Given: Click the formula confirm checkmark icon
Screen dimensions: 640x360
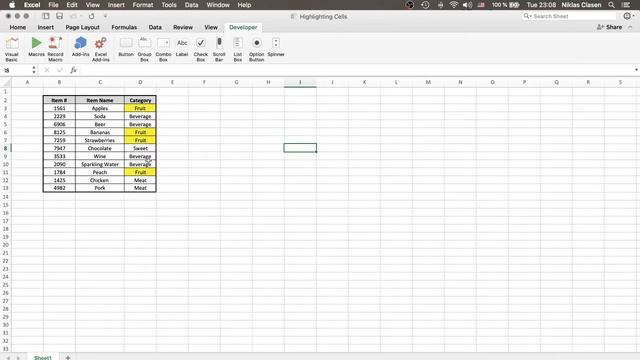Looking at the screenshot, I should tap(60, 70).
